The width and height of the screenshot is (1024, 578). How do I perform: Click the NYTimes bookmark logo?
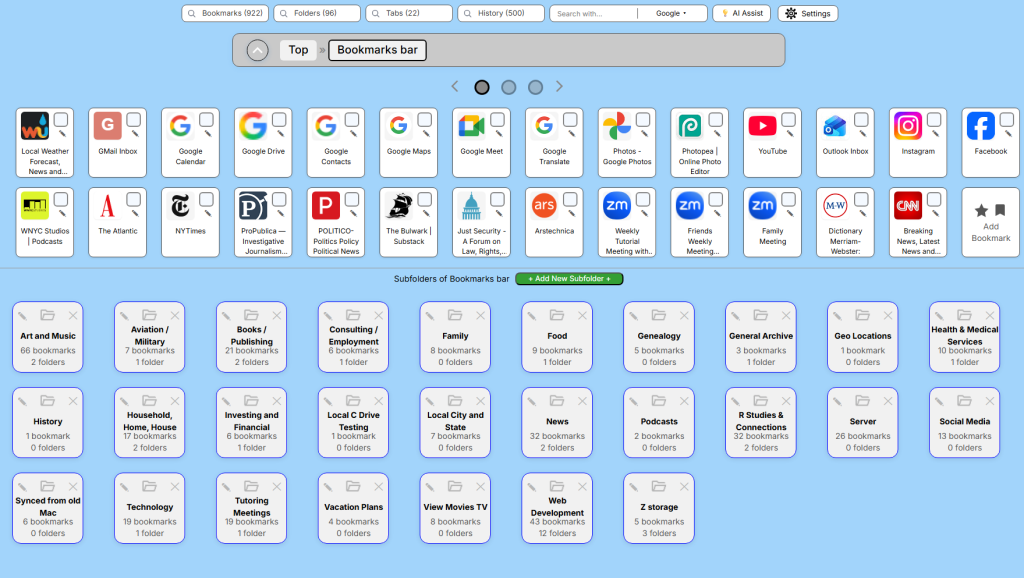tap(180, 206)
